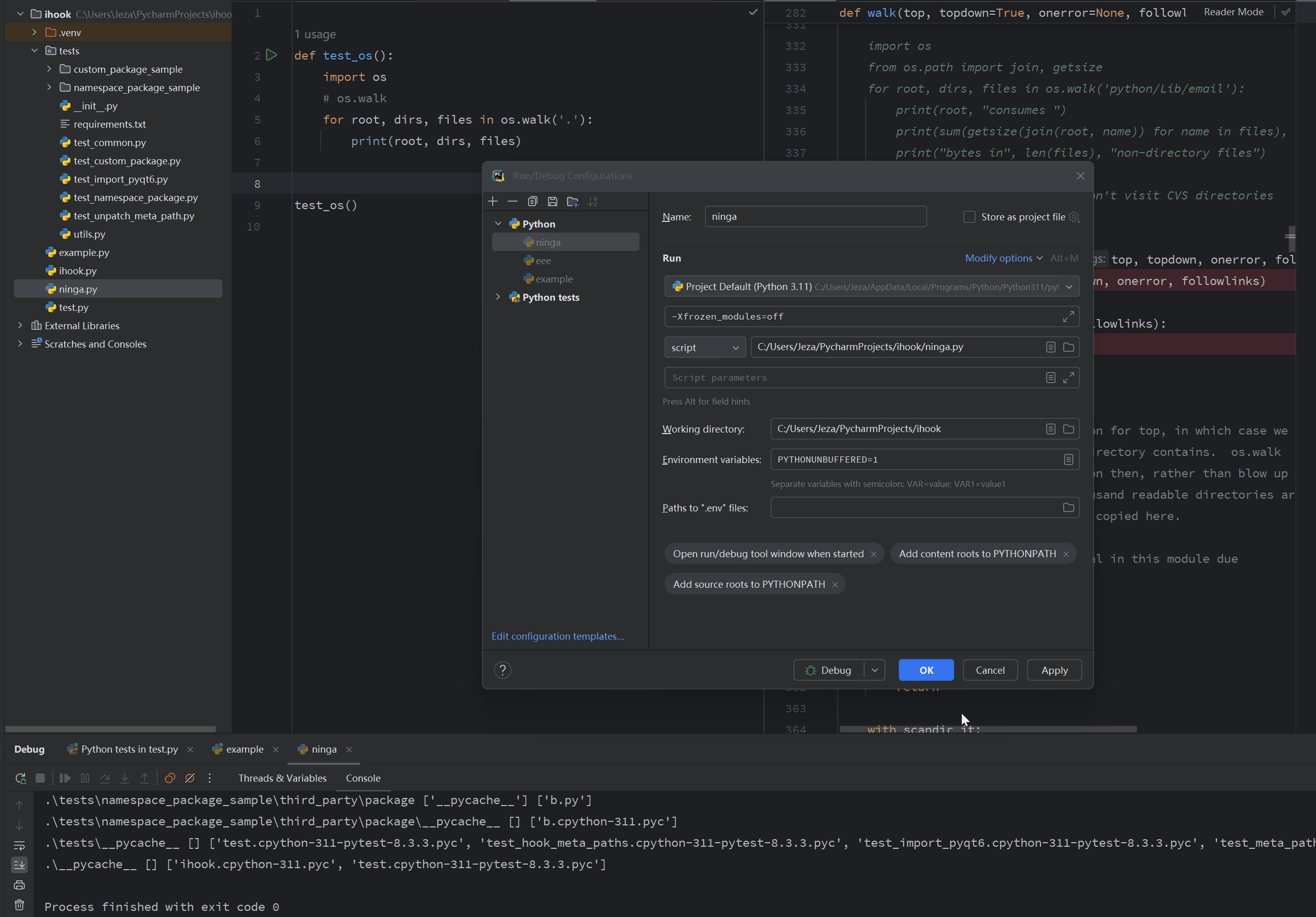Open the script type dropdown
This screenshot has height=917, width=1316.
pyautogui.click(x=705, y=348)
